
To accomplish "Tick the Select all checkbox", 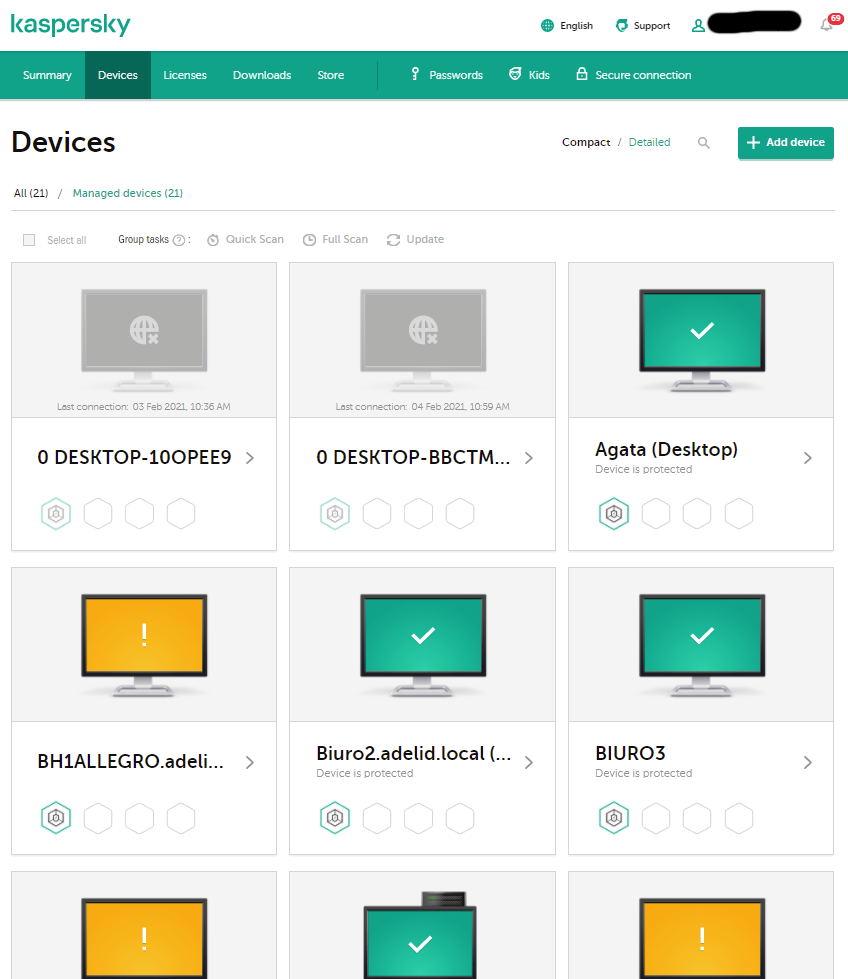I will pyautogui.click(x=29, y=240).
